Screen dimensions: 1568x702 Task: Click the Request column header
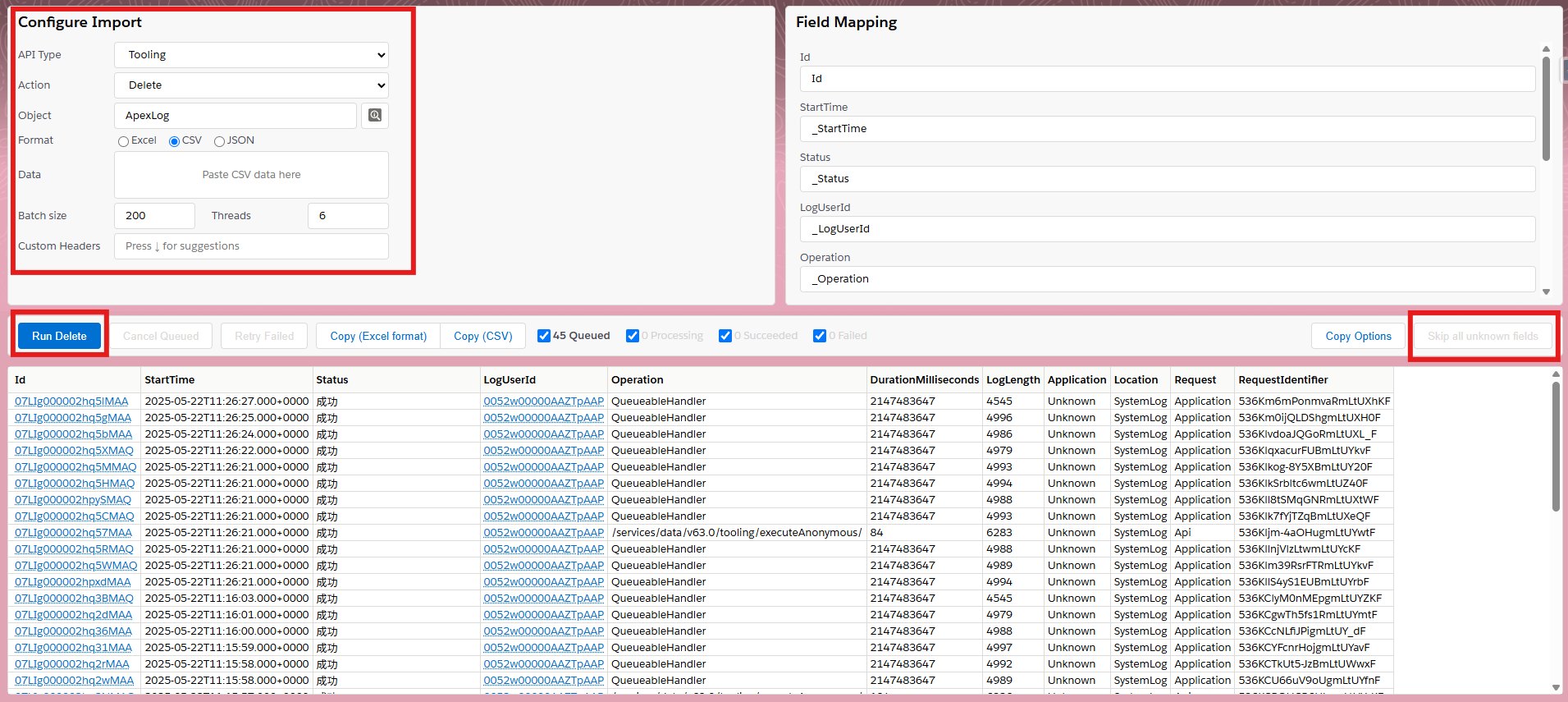[1203, 380]
